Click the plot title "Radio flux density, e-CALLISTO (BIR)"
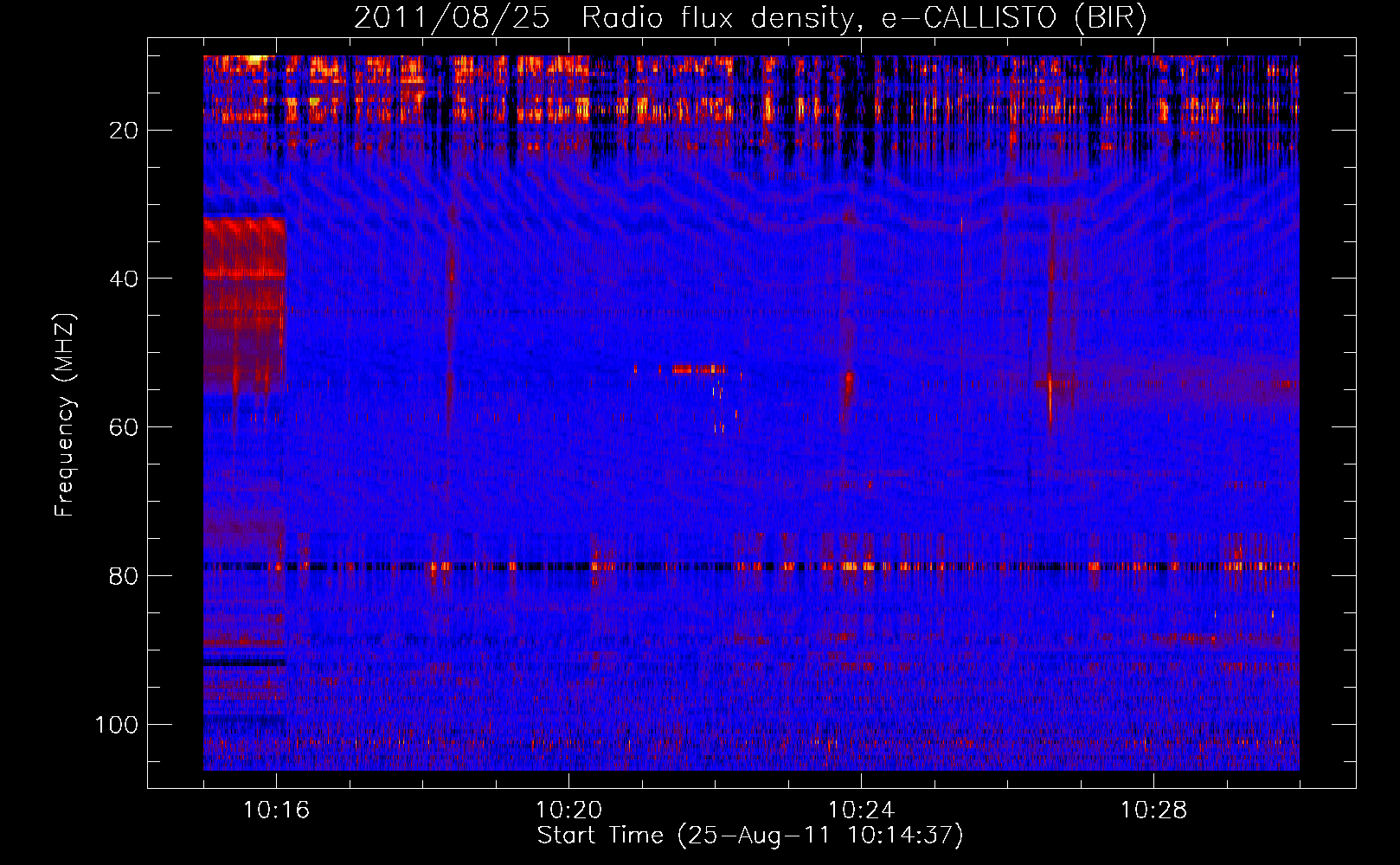Viewport: 1400px width, 865px height. click(864, 18)
